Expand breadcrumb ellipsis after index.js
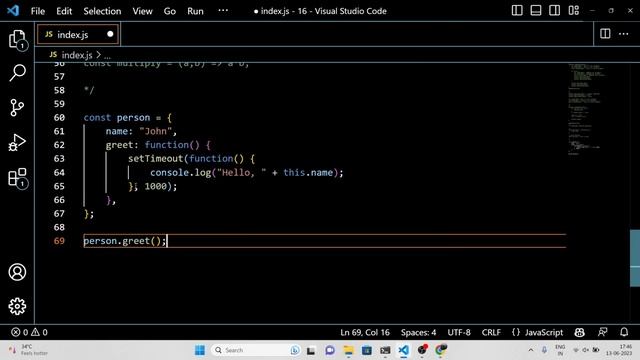The image size is (640, 360). pos(107,55)
